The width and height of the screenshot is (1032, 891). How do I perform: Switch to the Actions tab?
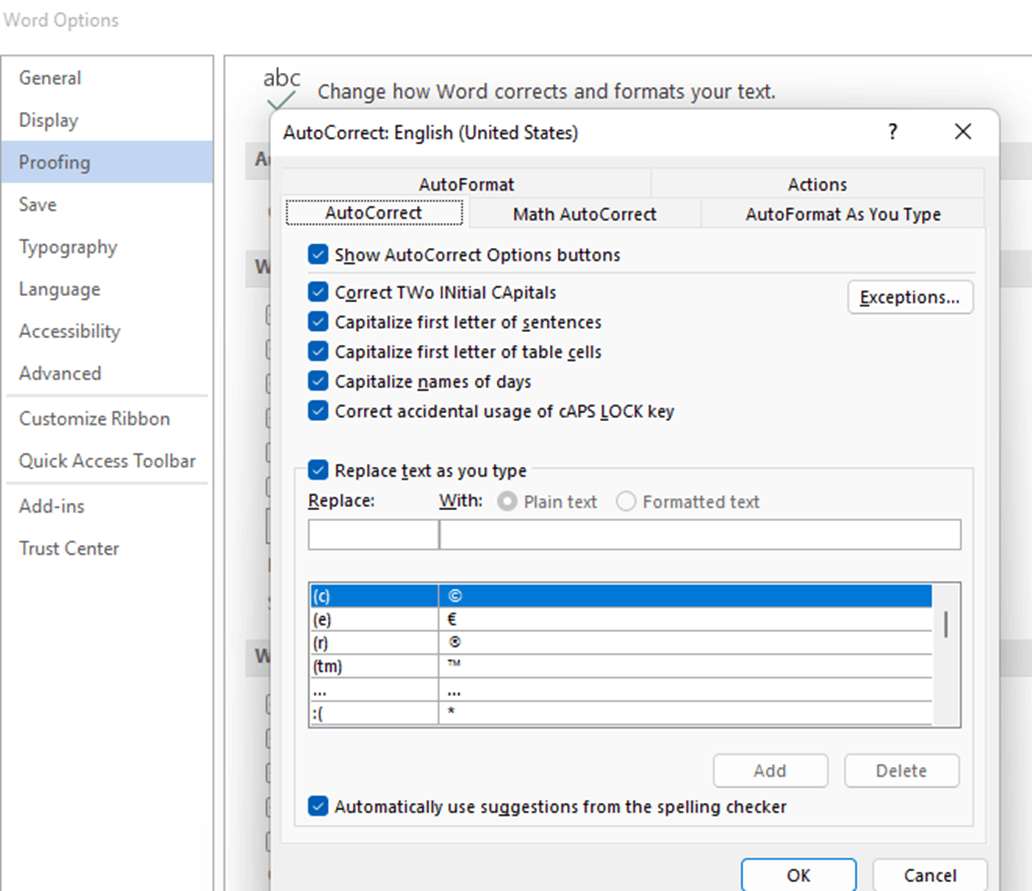pyautogui.click(x=817, y=184)
